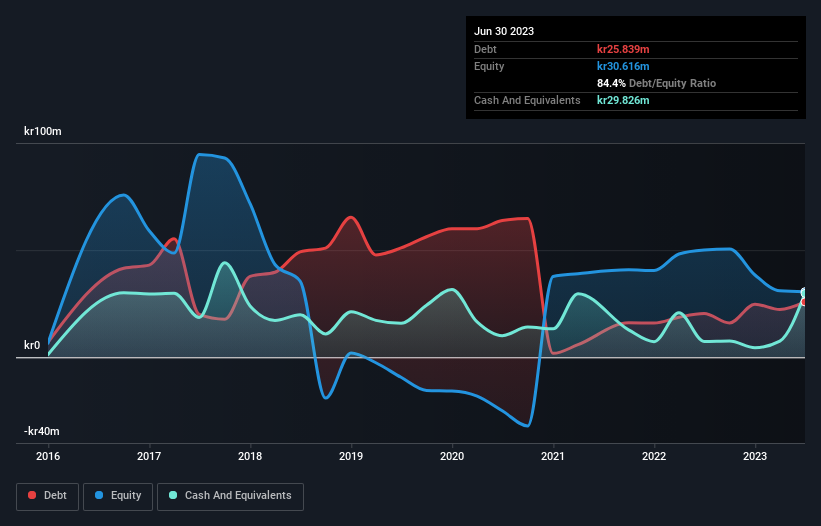
Task: Click the Equity label in tooltip
Action: (x=489, y=66)
